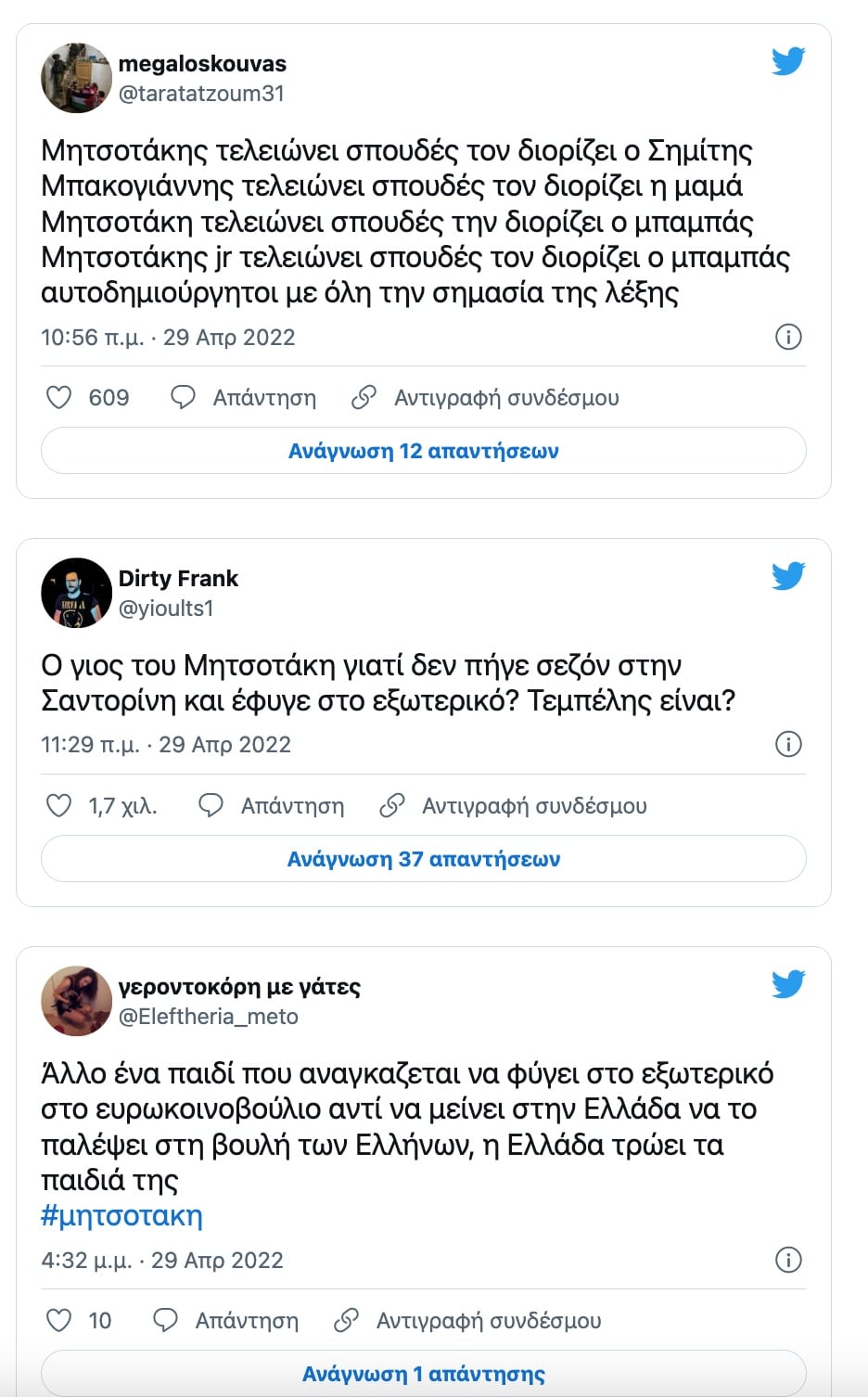Viewport: 868px width, 1397px height.
Task: Click megaloskouvas profile avatar
Action: pyautogui.click(x=76, y=78)
